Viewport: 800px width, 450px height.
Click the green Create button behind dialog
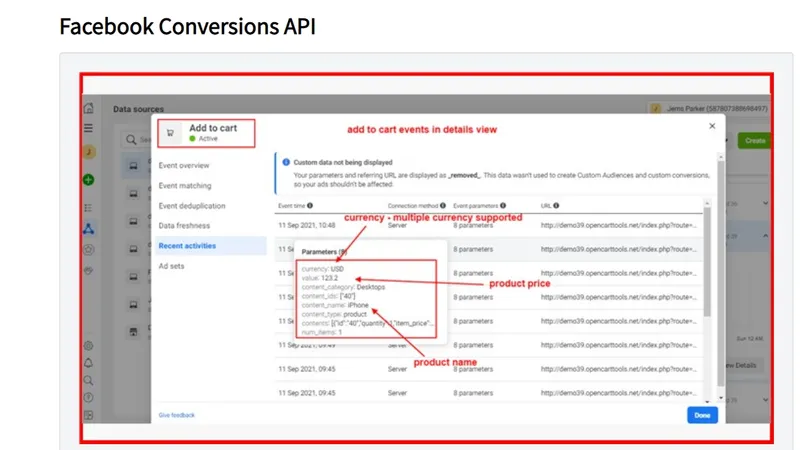point(754,141)
